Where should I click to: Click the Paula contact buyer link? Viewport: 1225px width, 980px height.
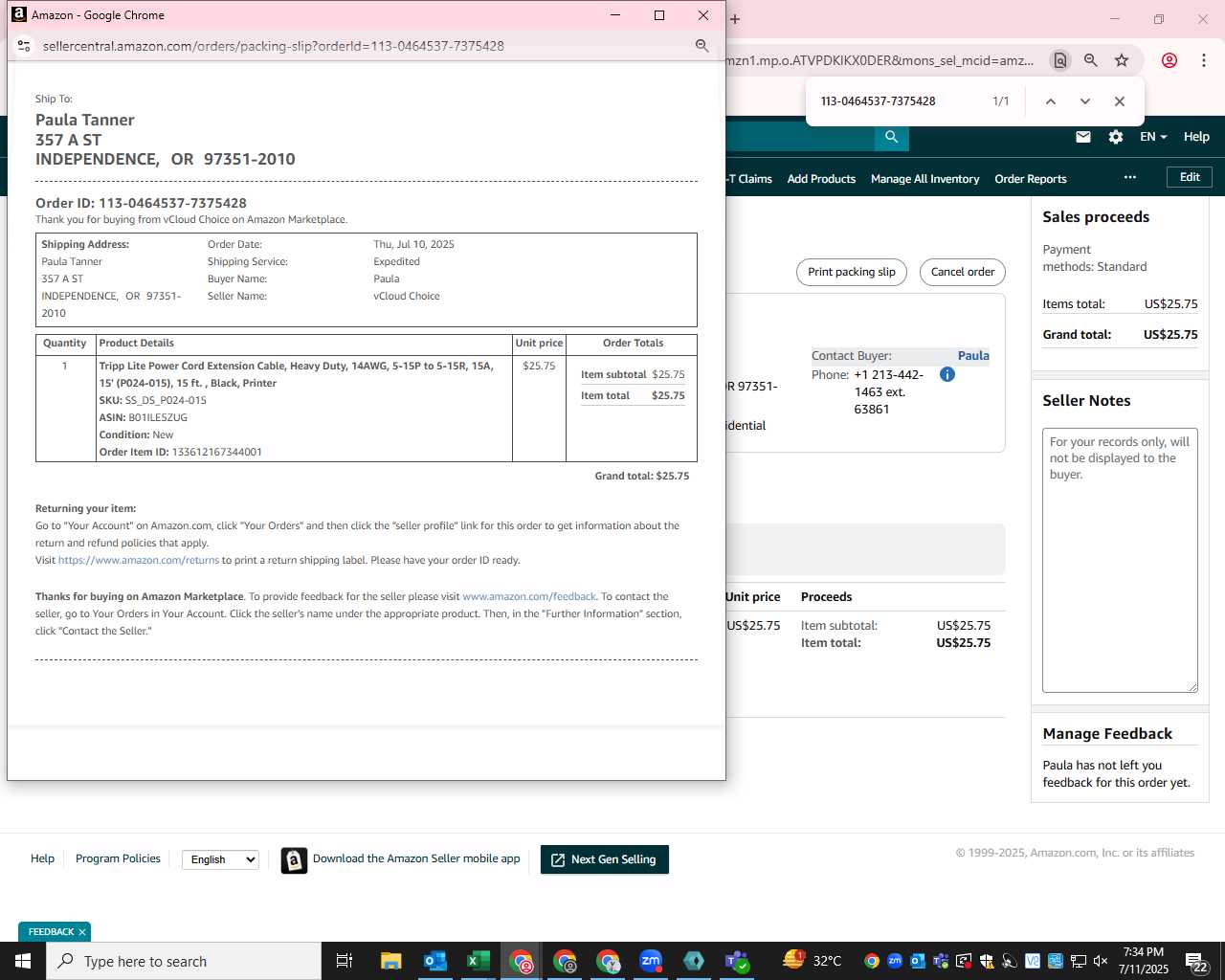pos(973,355)
